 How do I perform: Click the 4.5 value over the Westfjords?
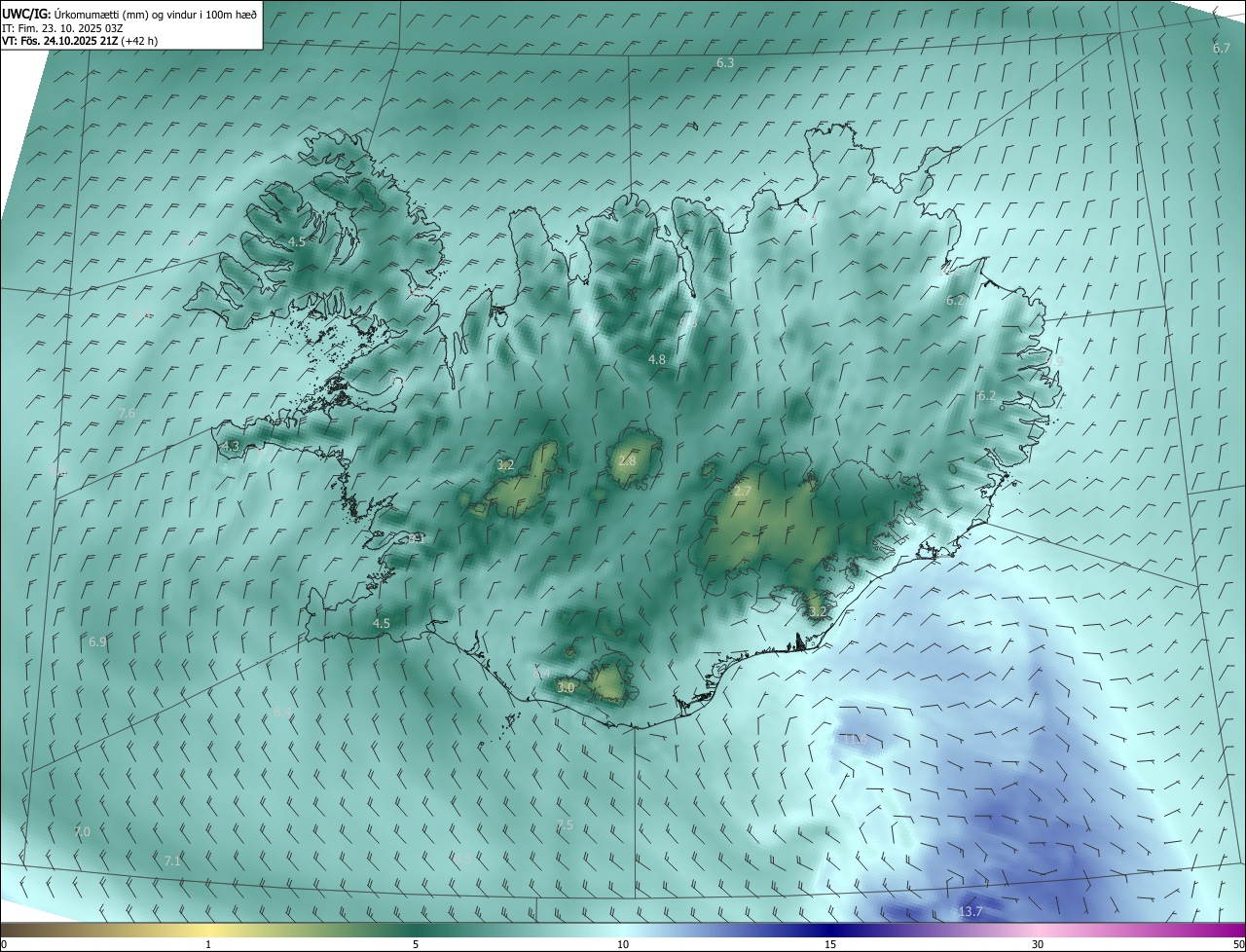pos(297,241)
